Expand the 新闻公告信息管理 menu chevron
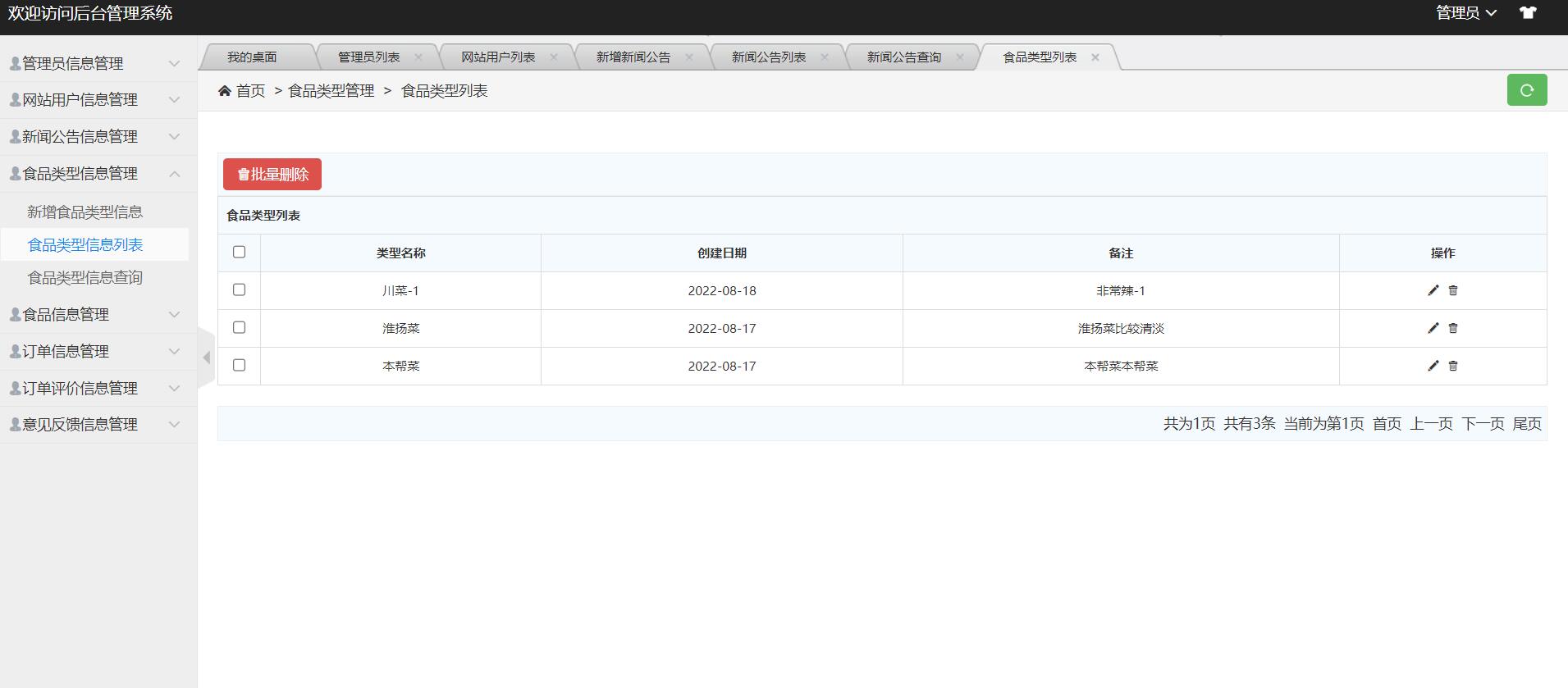Screen dimensions: 1568x688 point(174,136)
